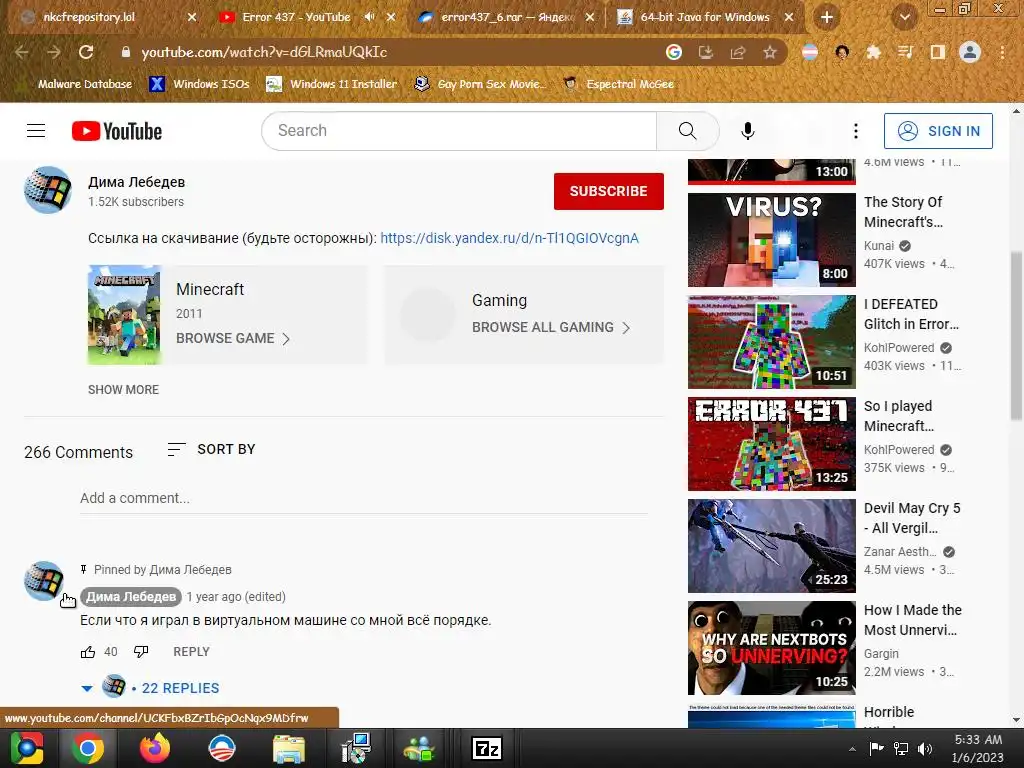
Task: Expand description with Show More
Action: (x=123, y=390)
